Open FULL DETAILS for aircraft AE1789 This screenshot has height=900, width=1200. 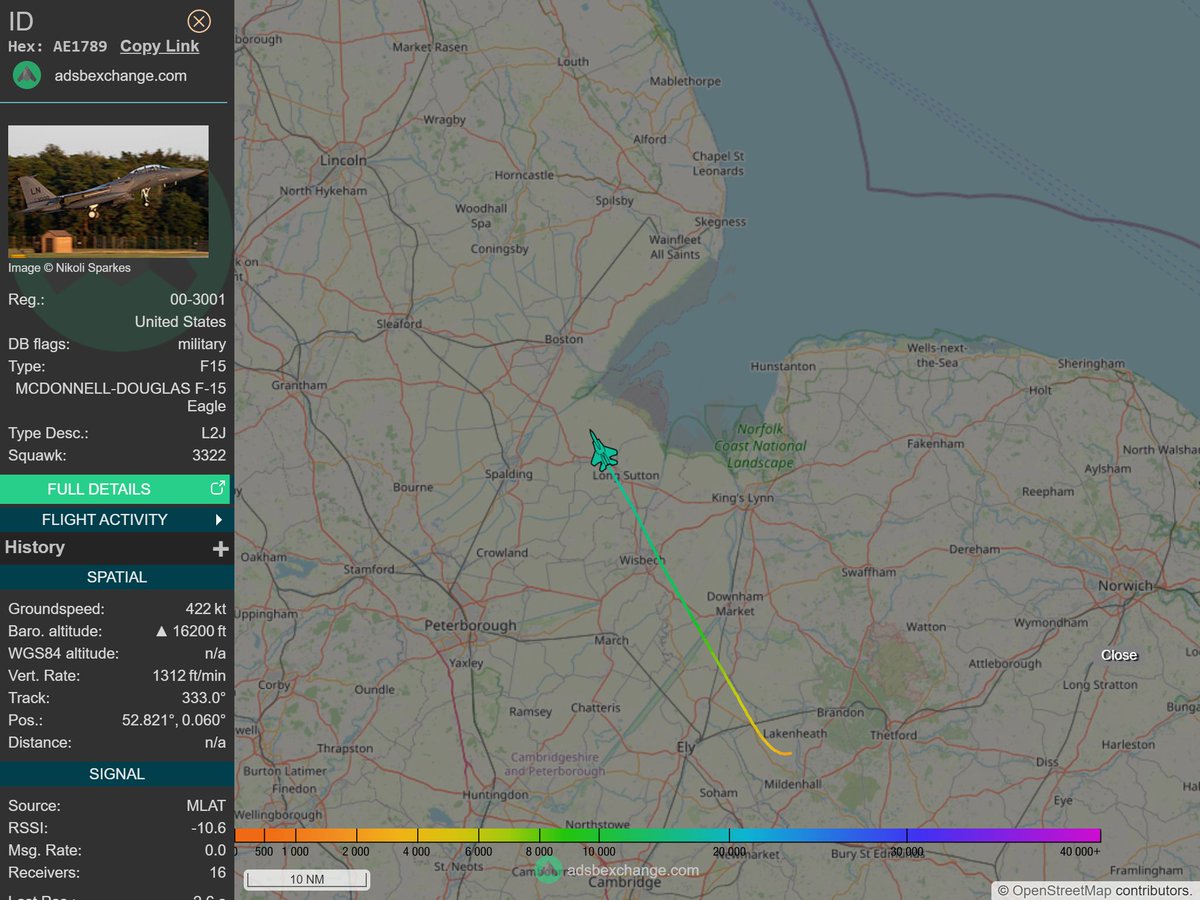(100, 489)
